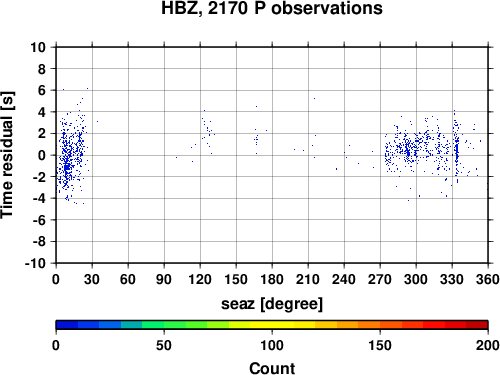Select the y-axis tick label "-4"
Viewport: 500px width, 375px height.
click(x=39, y=199)
